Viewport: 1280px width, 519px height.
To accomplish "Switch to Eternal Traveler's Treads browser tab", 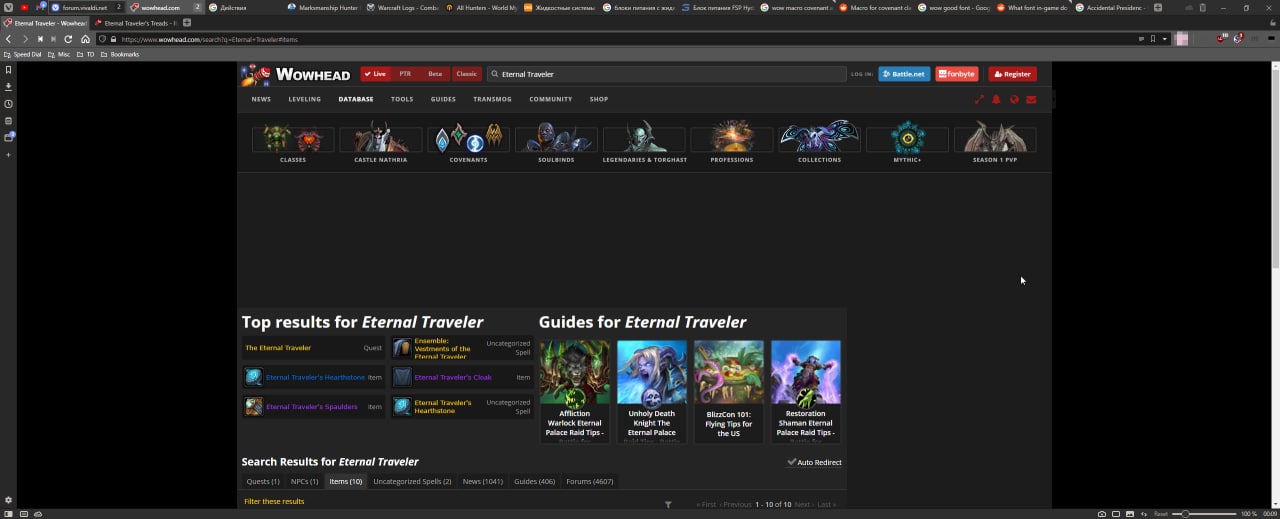I will 135,23.
